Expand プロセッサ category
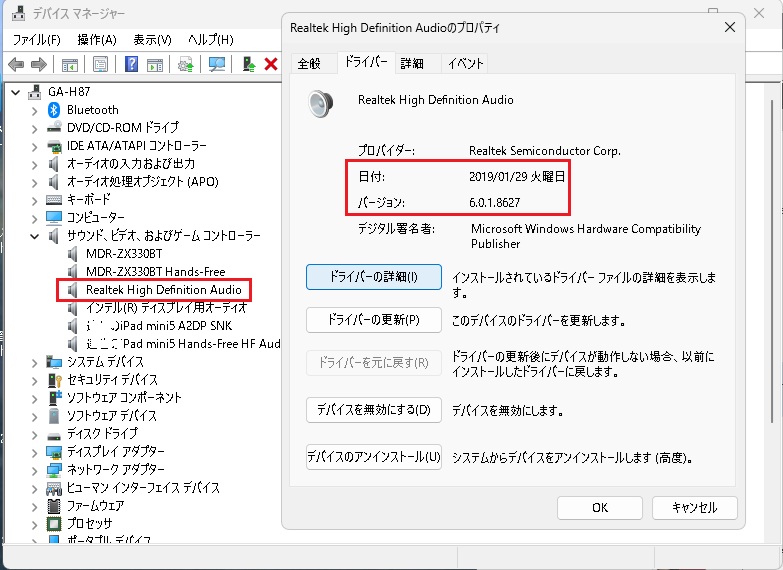783x570 pixels. point(34,524)
